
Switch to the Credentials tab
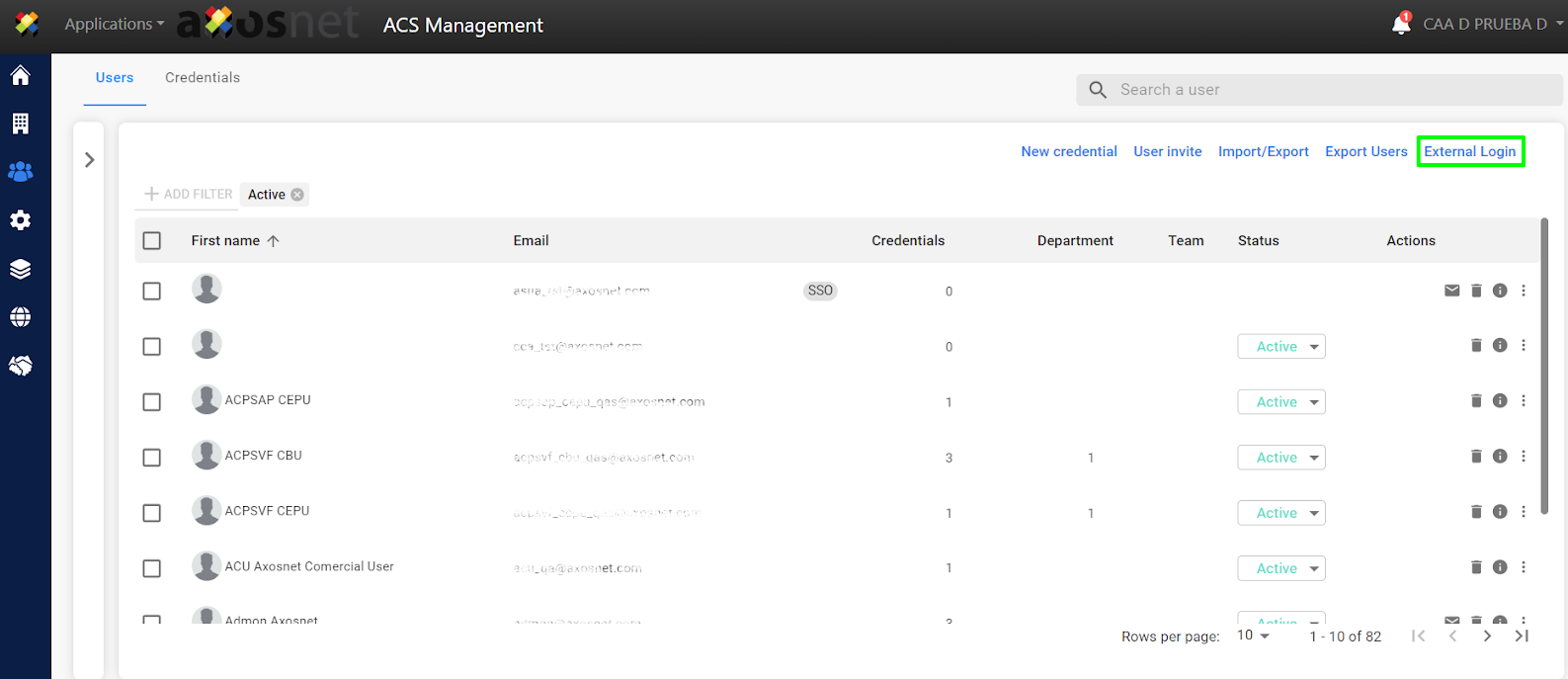point(203,78)
